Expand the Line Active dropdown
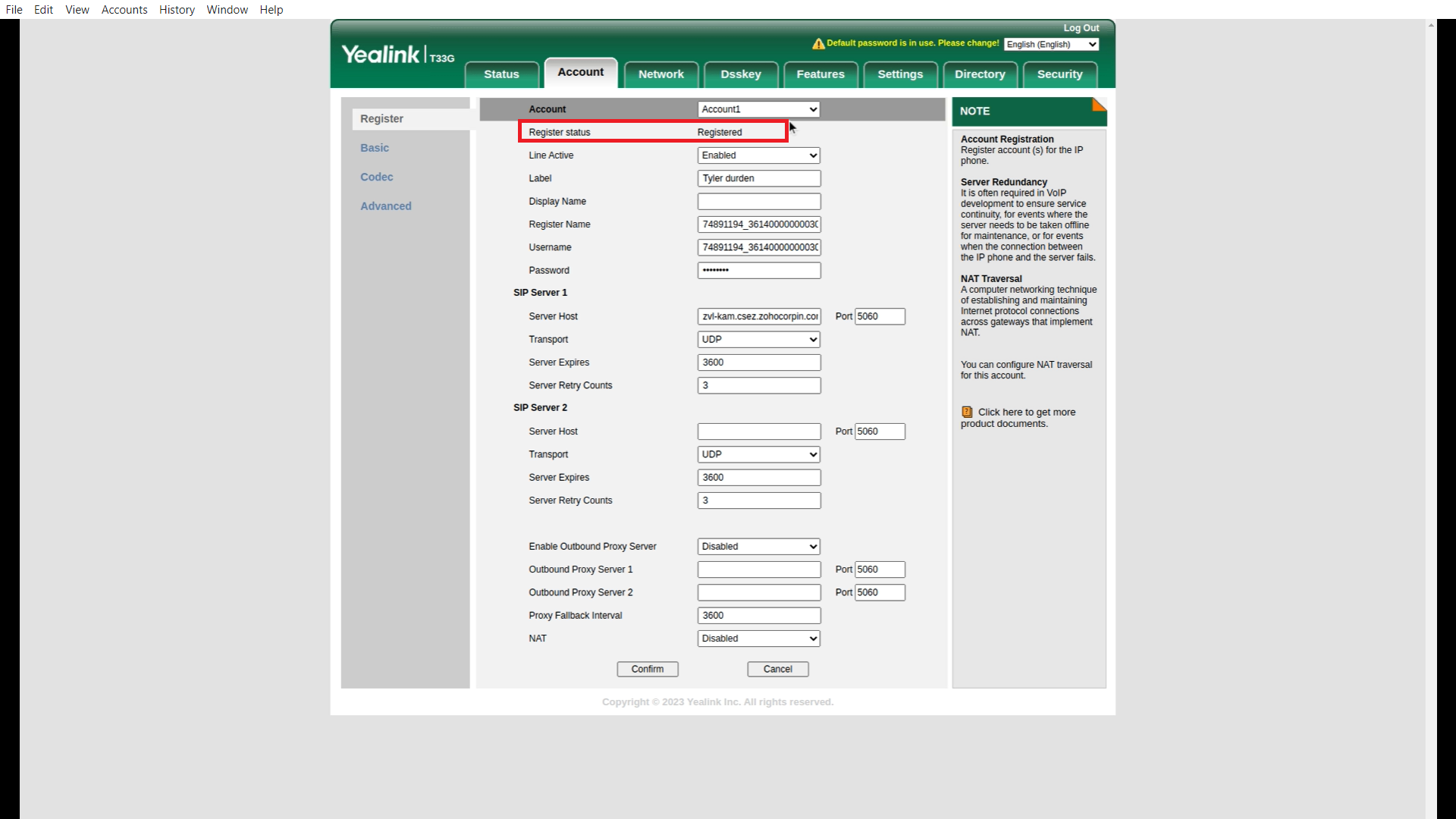 click(758, 155)
